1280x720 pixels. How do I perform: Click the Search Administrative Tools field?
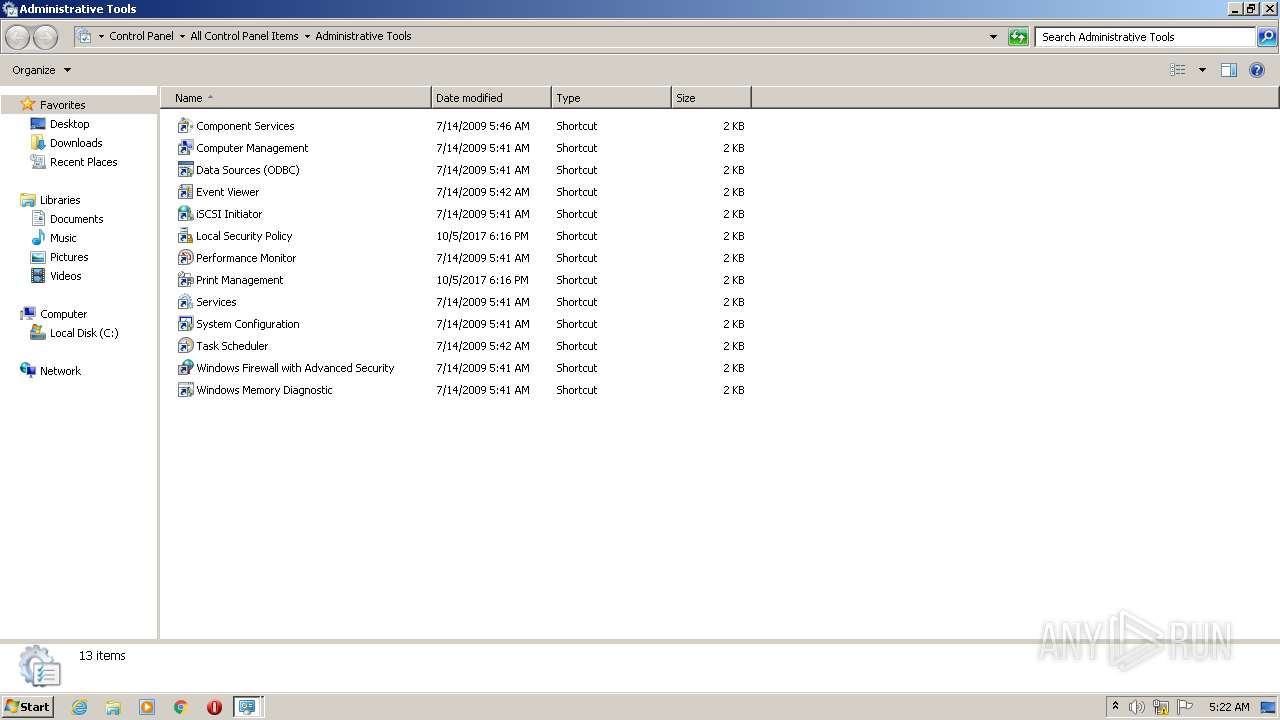point(1146,37)
